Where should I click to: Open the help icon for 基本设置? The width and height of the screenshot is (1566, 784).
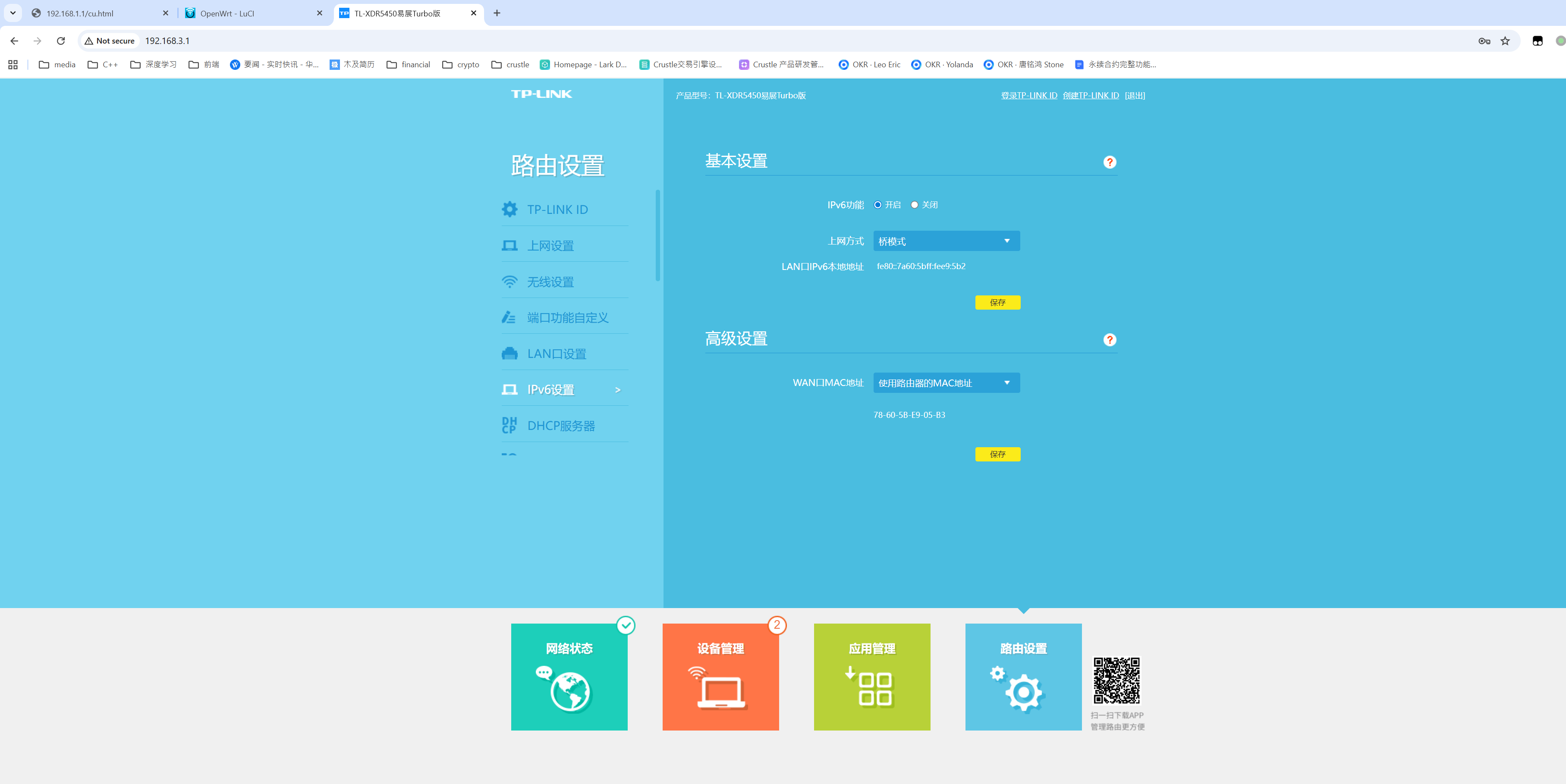[x=1110, y=162]
